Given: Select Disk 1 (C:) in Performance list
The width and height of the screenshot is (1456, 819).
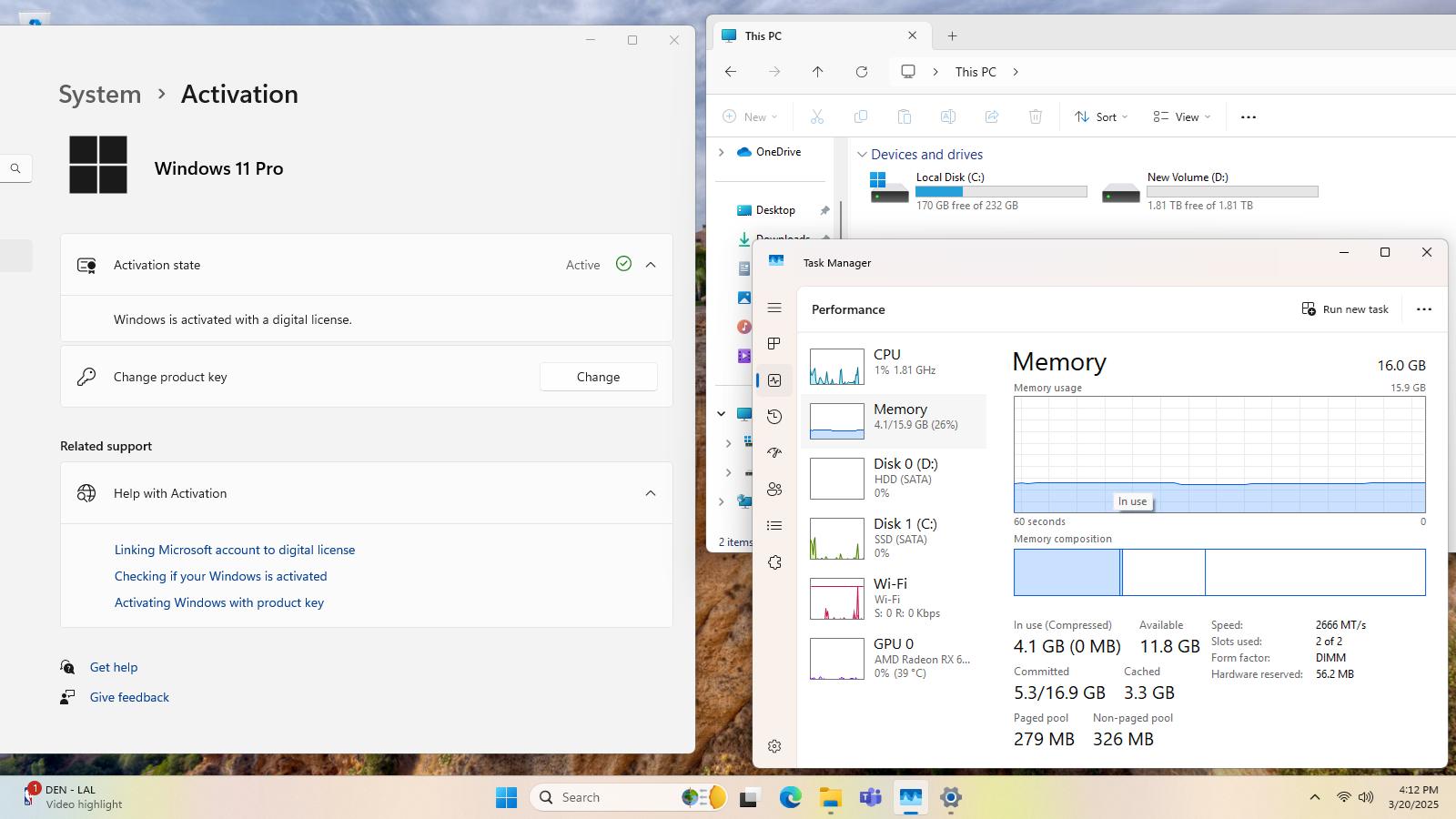Looking at the screenshot, I should pyautogui.click(x=894, y=539).
